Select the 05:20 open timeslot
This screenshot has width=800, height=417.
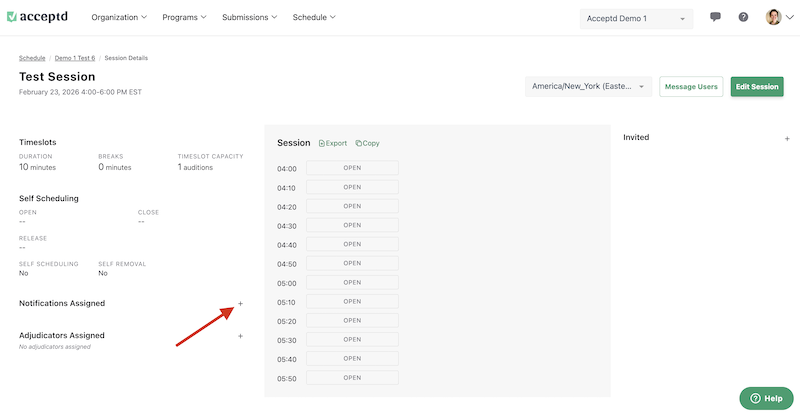point(352,321)
